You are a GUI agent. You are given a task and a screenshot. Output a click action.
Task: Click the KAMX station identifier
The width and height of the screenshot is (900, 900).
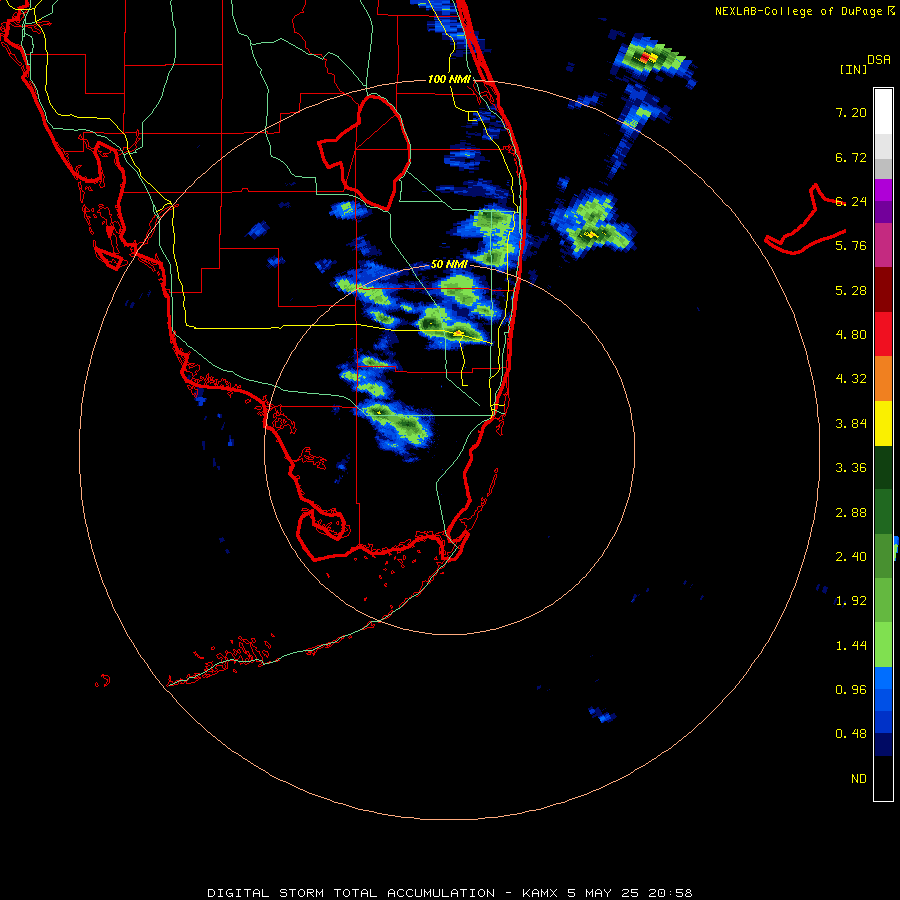[540, 893]
